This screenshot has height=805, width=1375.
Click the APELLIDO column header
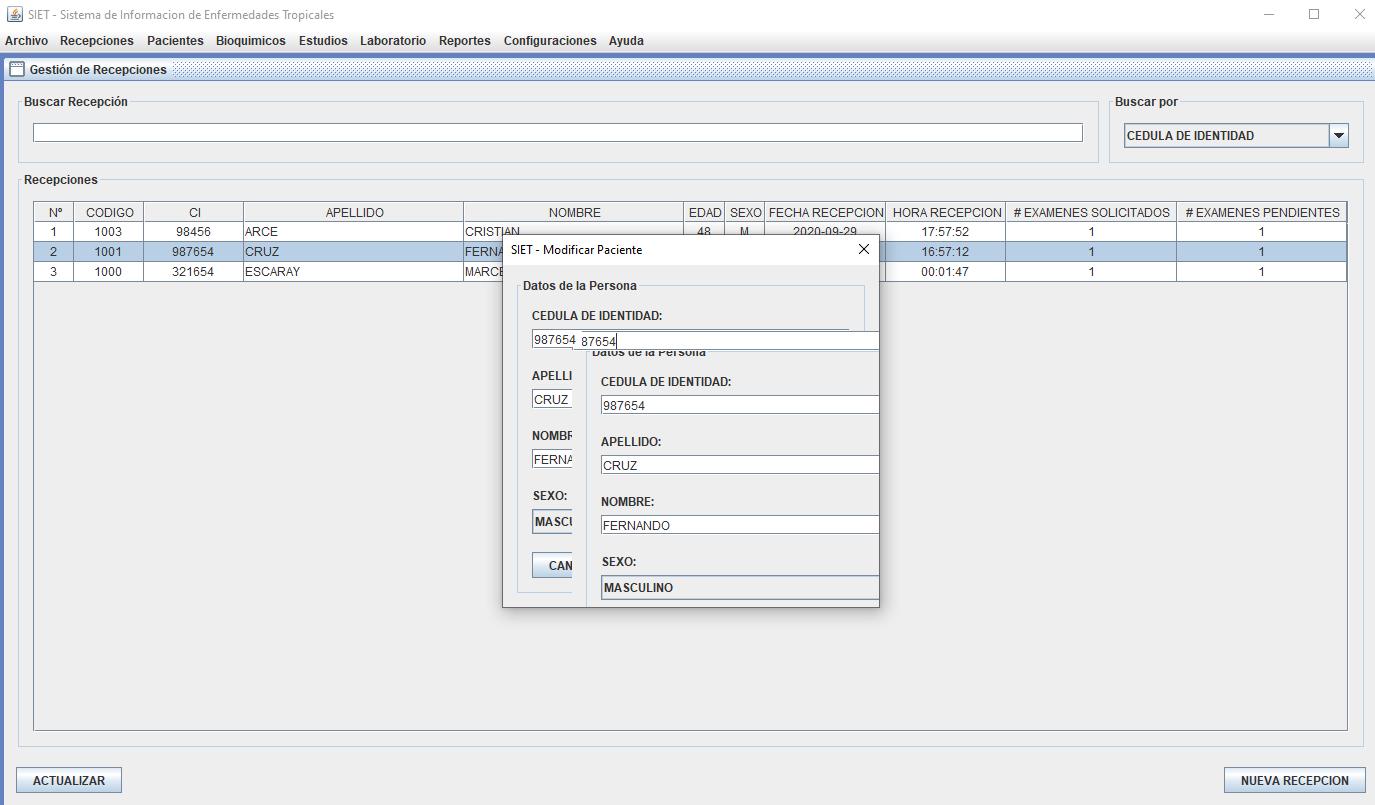point(354,212)
